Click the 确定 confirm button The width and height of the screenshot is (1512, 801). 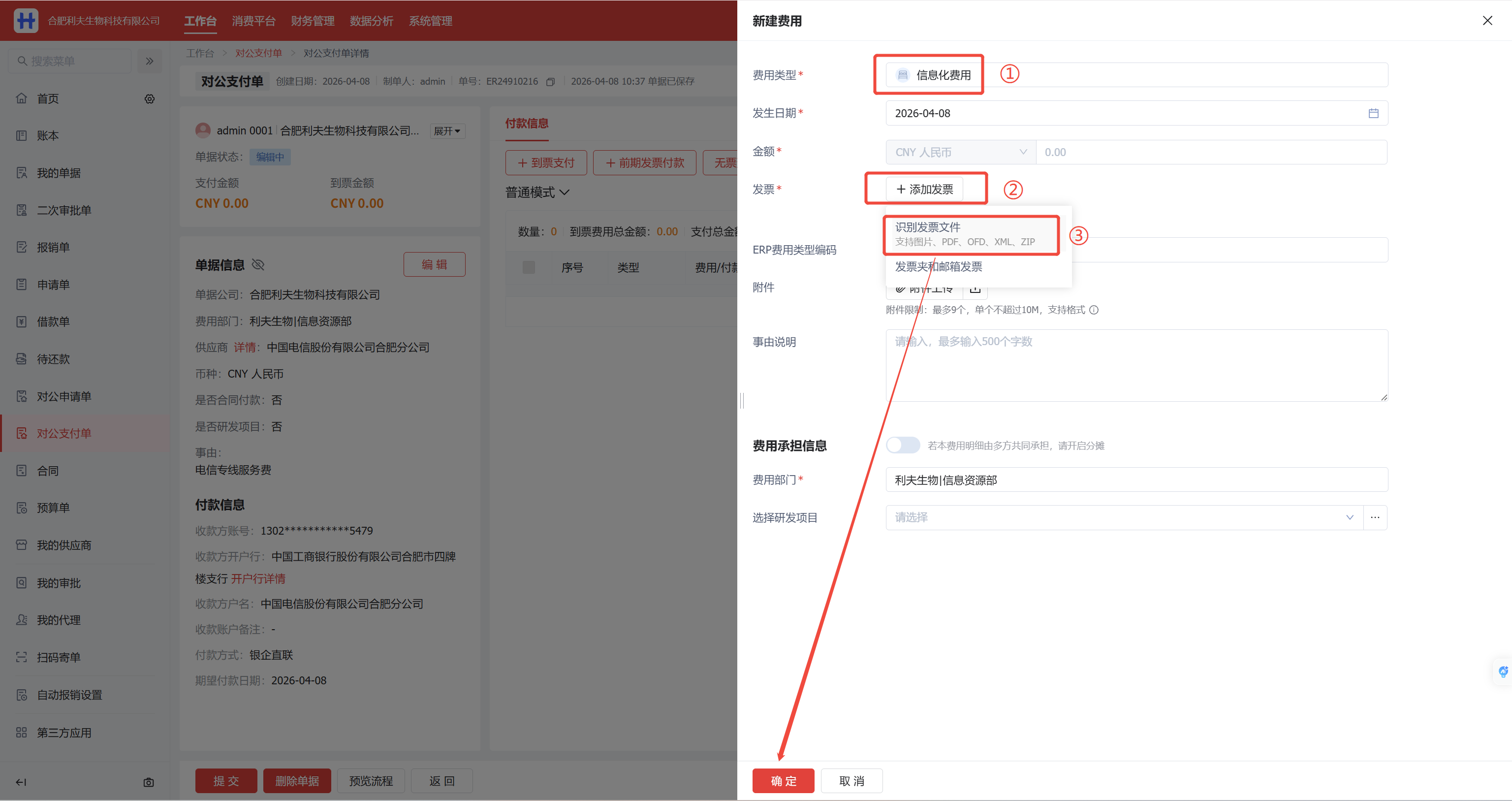pos(783,781)
